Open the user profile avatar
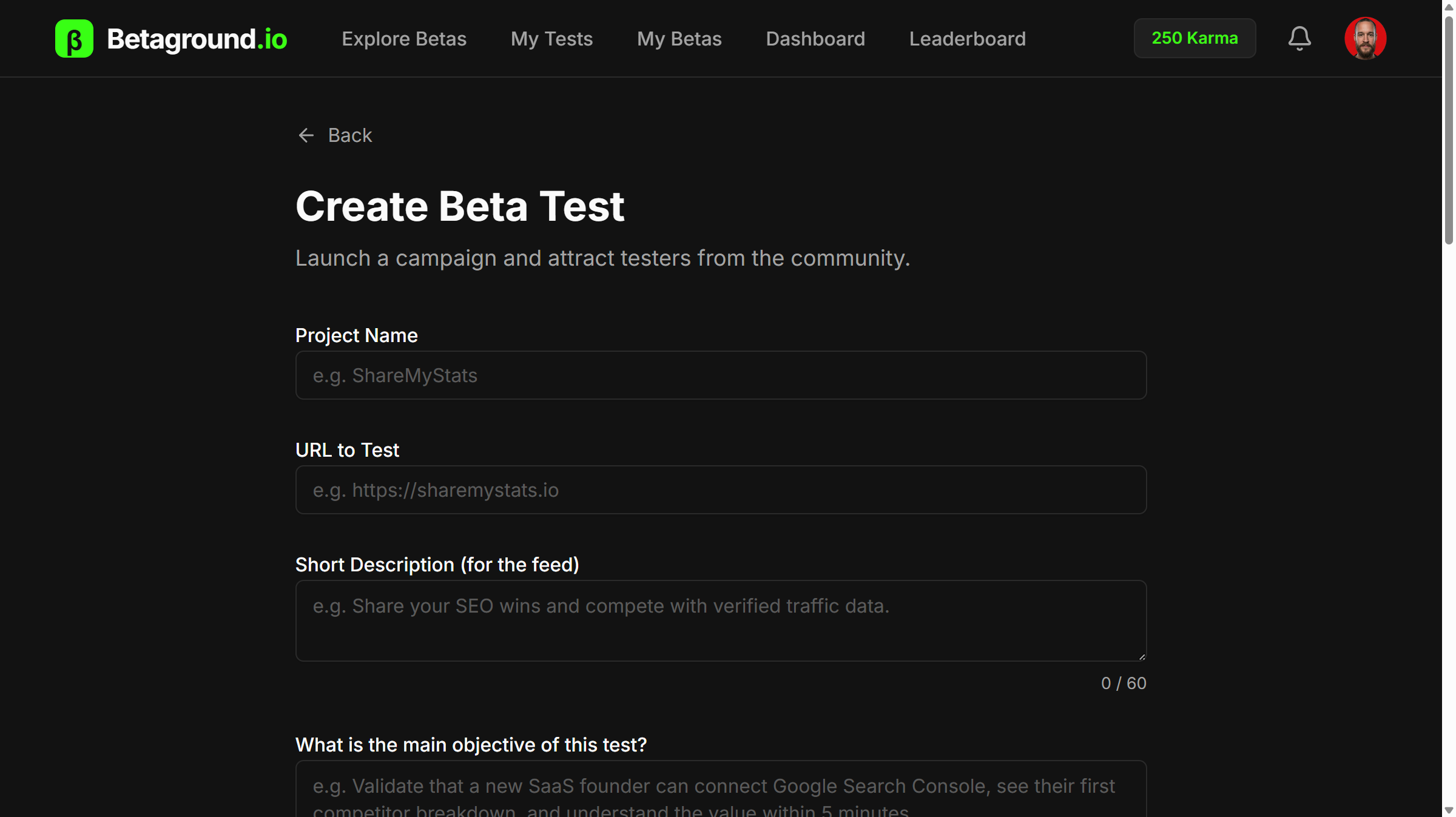This screenshot has height=817, width=1456. point(1365,38)
